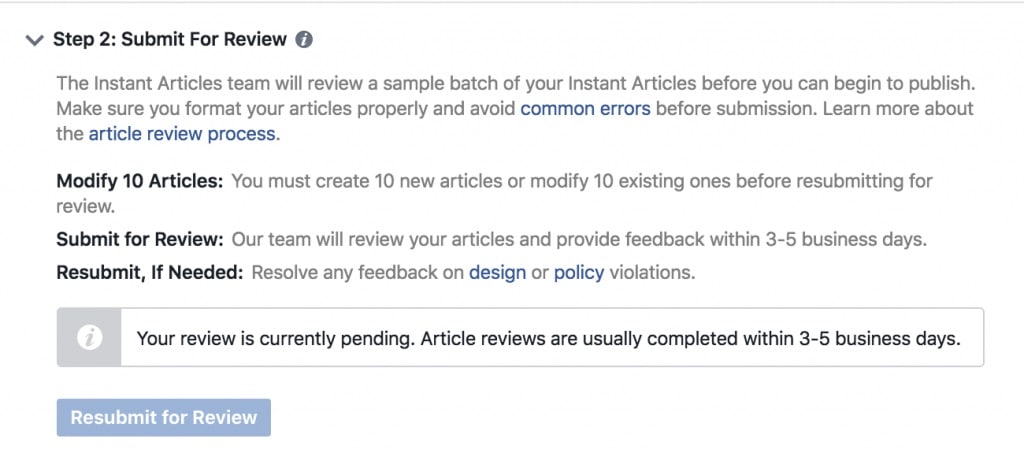Click the 'Make sure you format your articles' sentence
Image resolution: width=1024 pixels, height=457 pixels.
[436, 108]
